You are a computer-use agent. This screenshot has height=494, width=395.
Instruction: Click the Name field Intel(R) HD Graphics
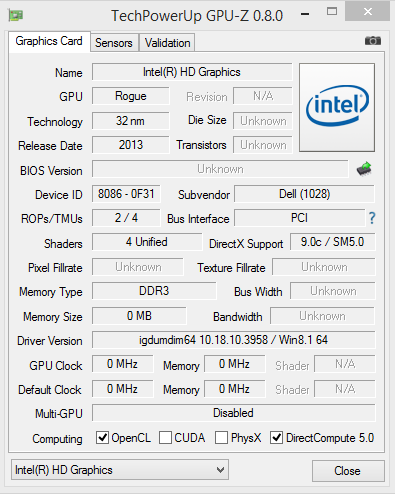[x=192, y=72]
